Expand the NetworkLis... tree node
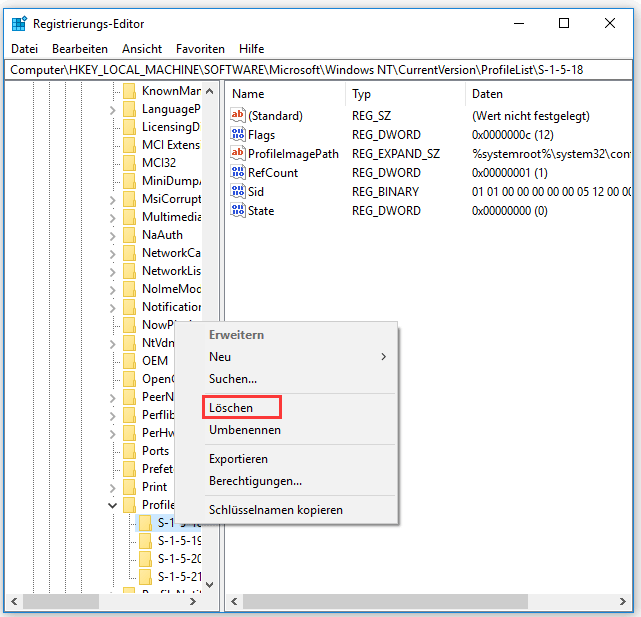641x617 pixels. click(112, 271)
